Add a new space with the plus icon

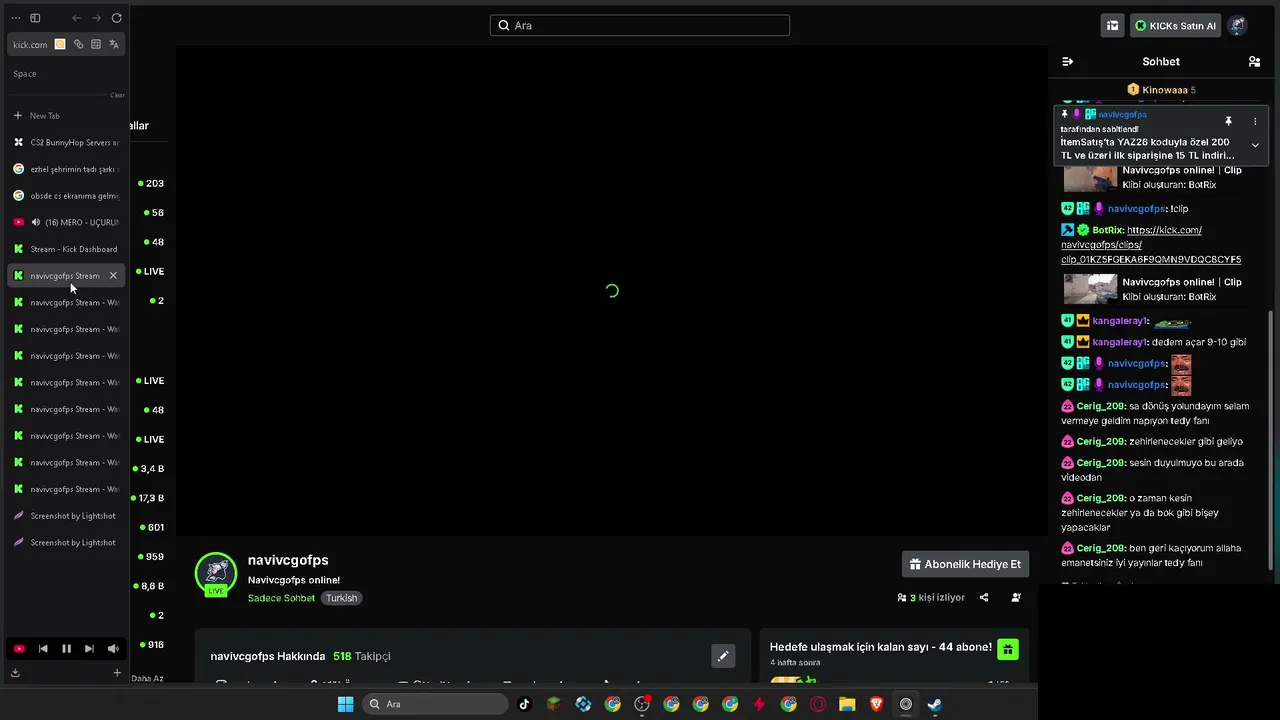pos(117,673)
